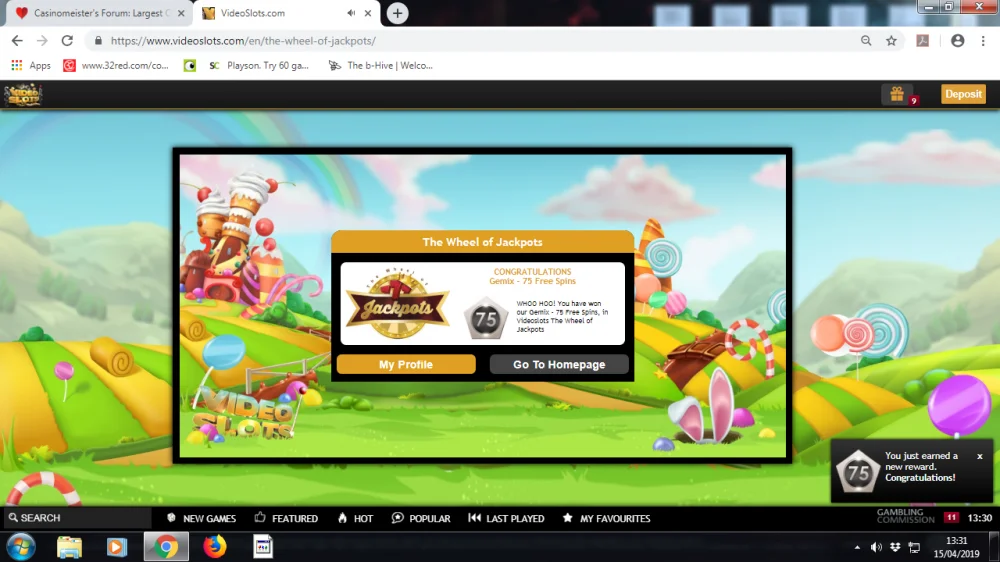The image size is (1000, 562).
Task: Open FEATURED games category
Action: (x=286, y=518)
